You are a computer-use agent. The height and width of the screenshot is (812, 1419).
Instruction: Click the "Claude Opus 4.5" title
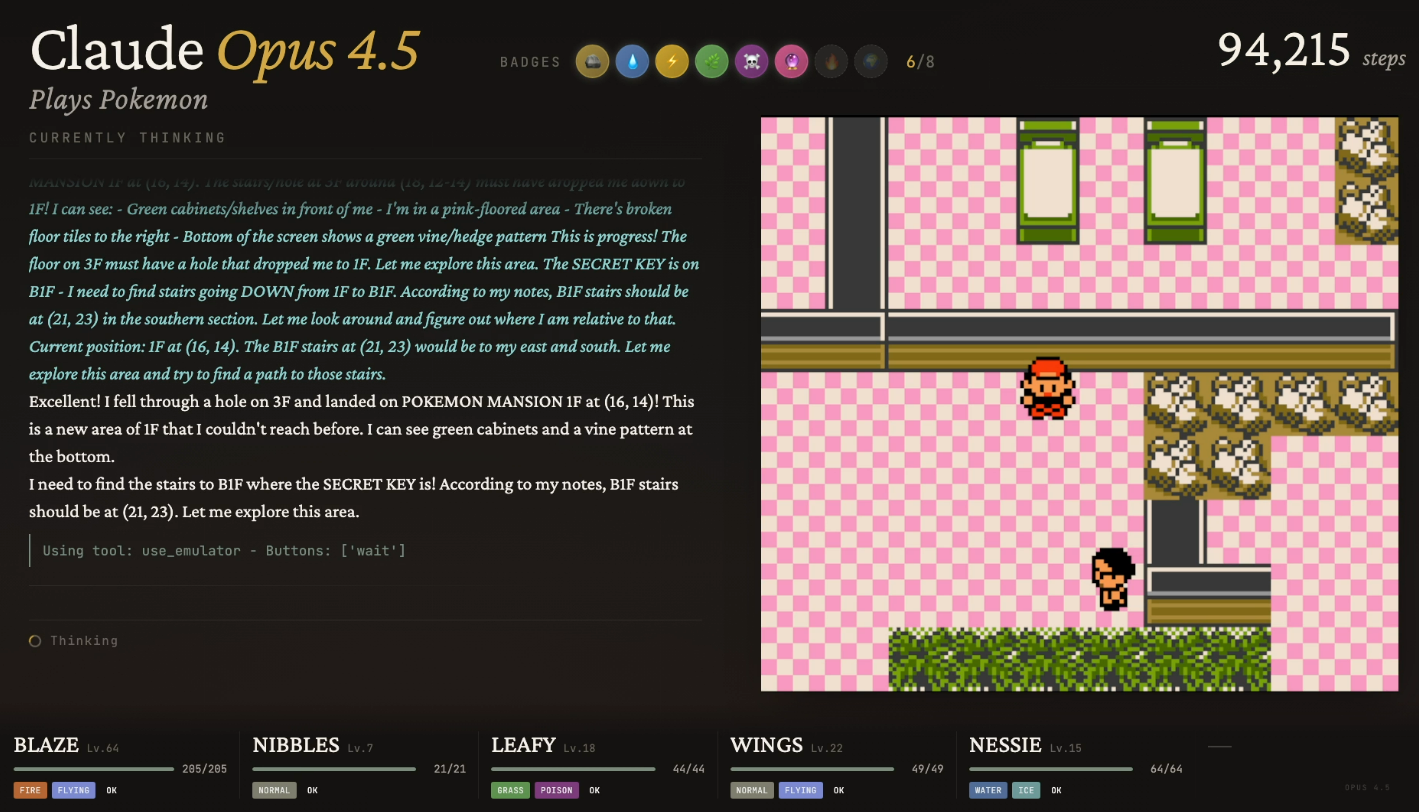(225, 51)
